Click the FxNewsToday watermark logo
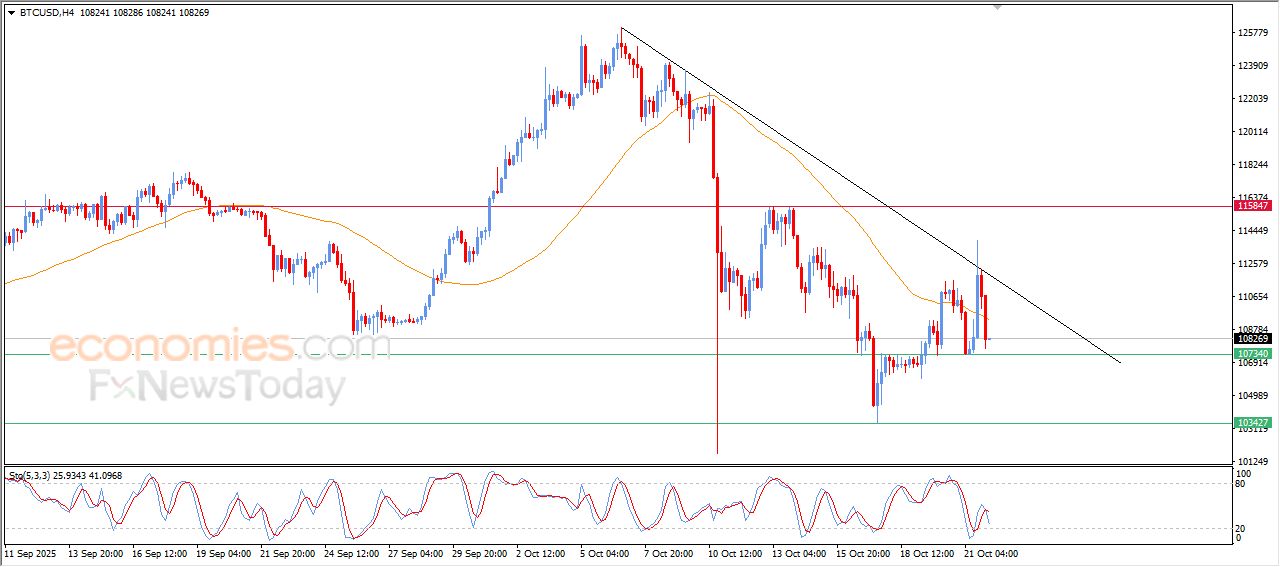 click(x=217, y=386)
